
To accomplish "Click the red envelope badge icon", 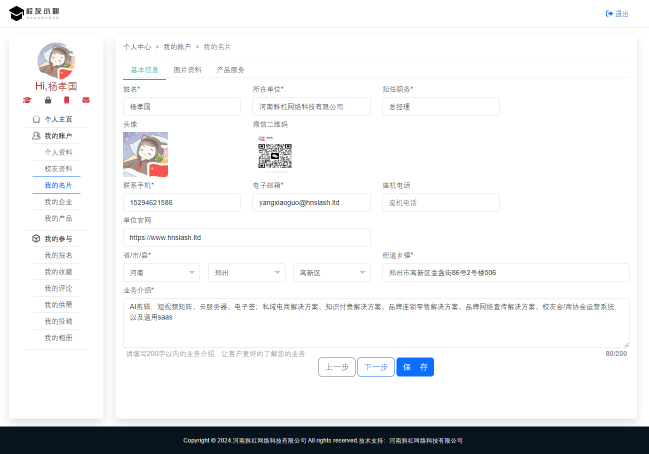I will (x=86, y=100).
